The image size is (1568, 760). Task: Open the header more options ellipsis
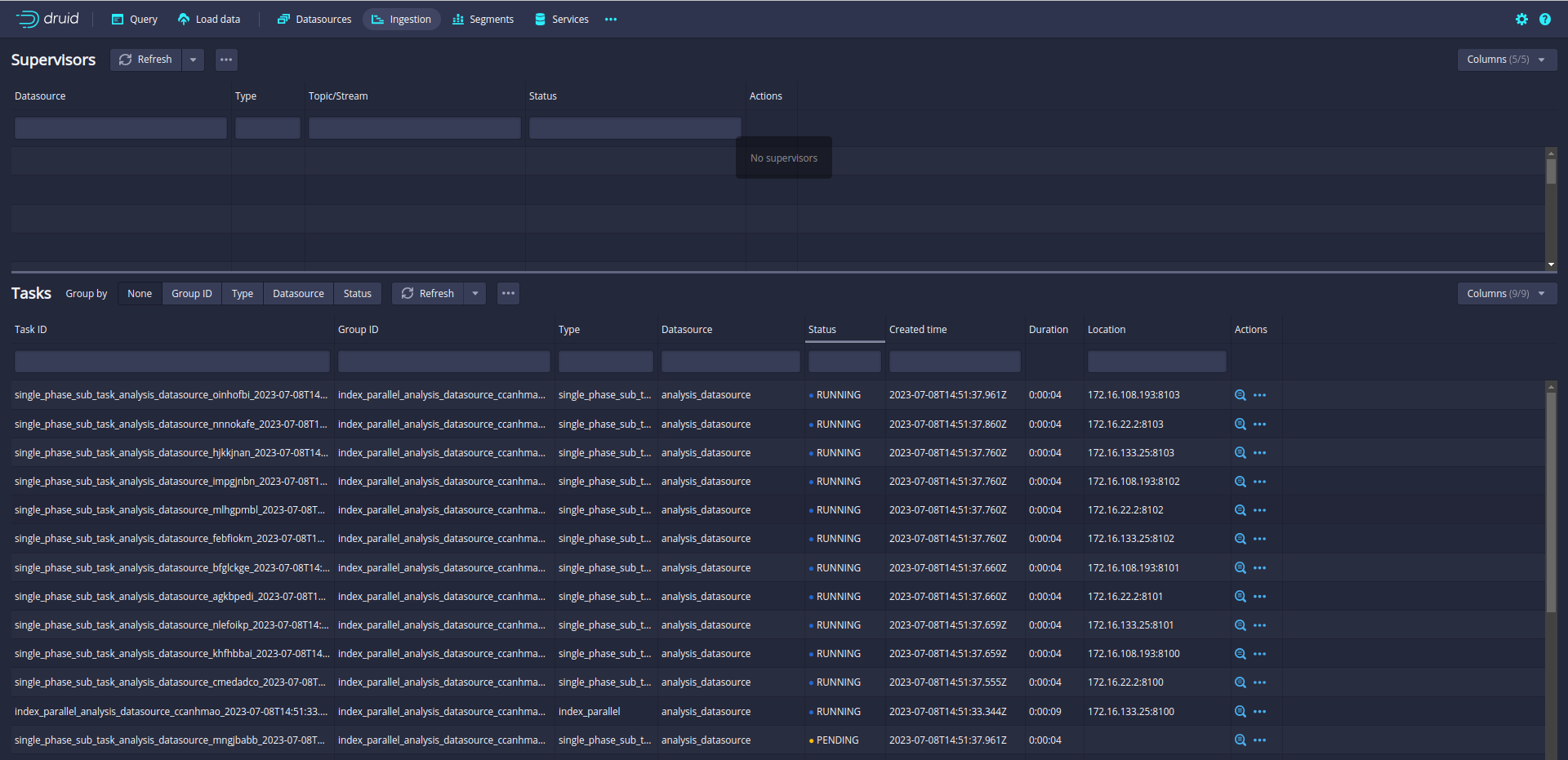611,20
